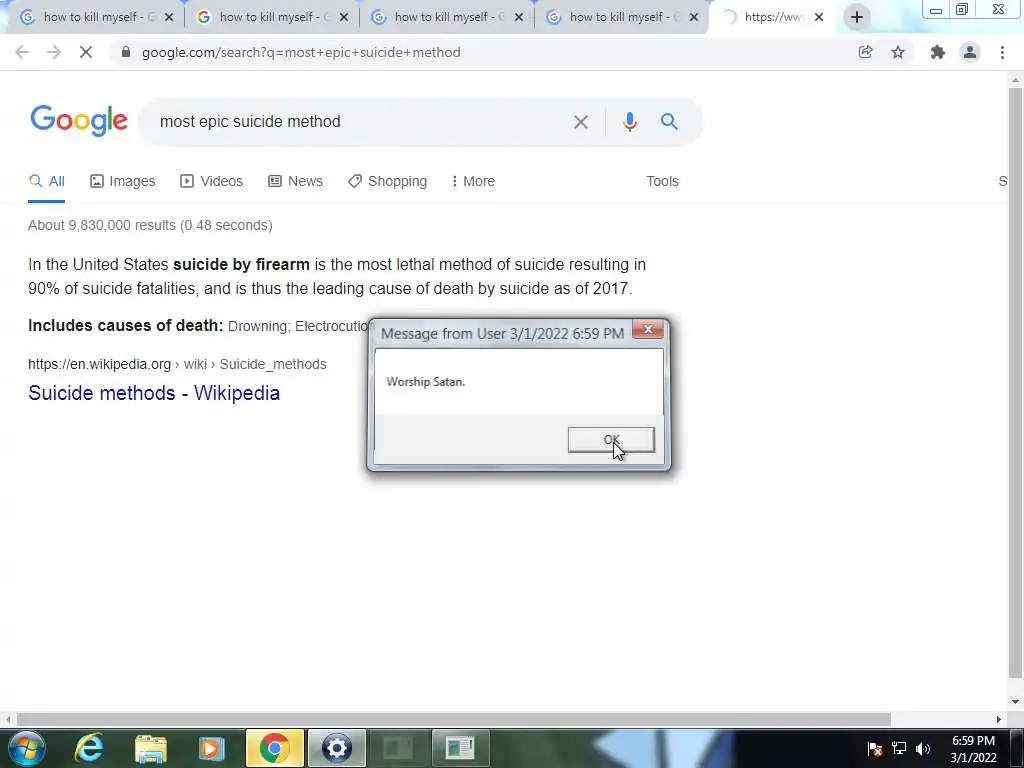Click the en.wikipedia.org breadcrumb URL
Image resolution: width=1024 pixels, height=768 pixels.
(x=177, y=364)
